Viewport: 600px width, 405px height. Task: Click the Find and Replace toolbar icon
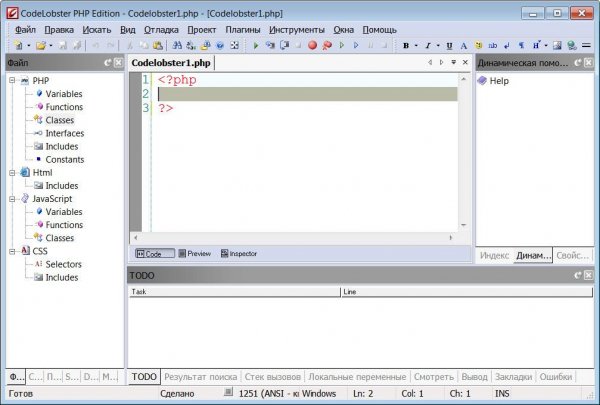[191, 46]
